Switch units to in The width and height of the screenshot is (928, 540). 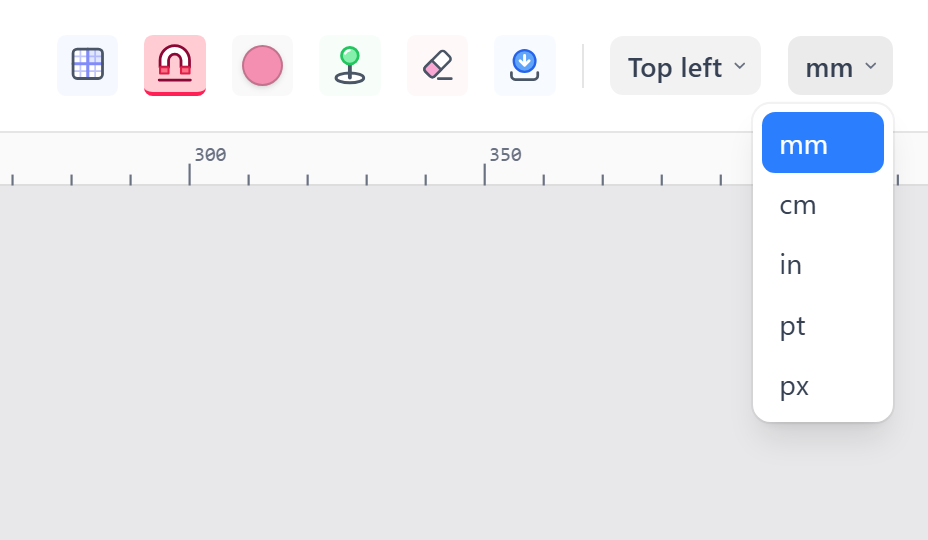[823, 265]
